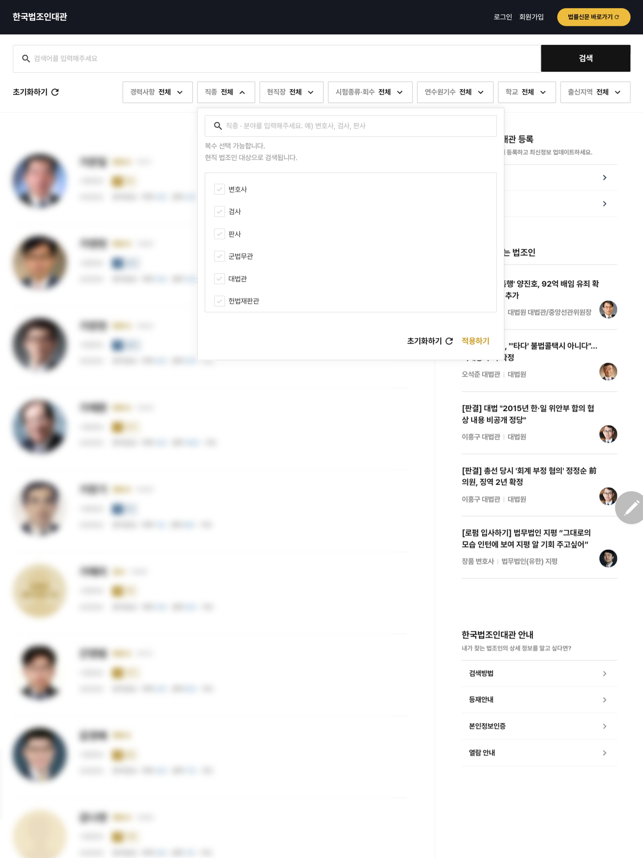Toggle the 군법무관 checkbox
This screenshot has height=858, width=643.
pyautogui.click(x=219, y=256)
